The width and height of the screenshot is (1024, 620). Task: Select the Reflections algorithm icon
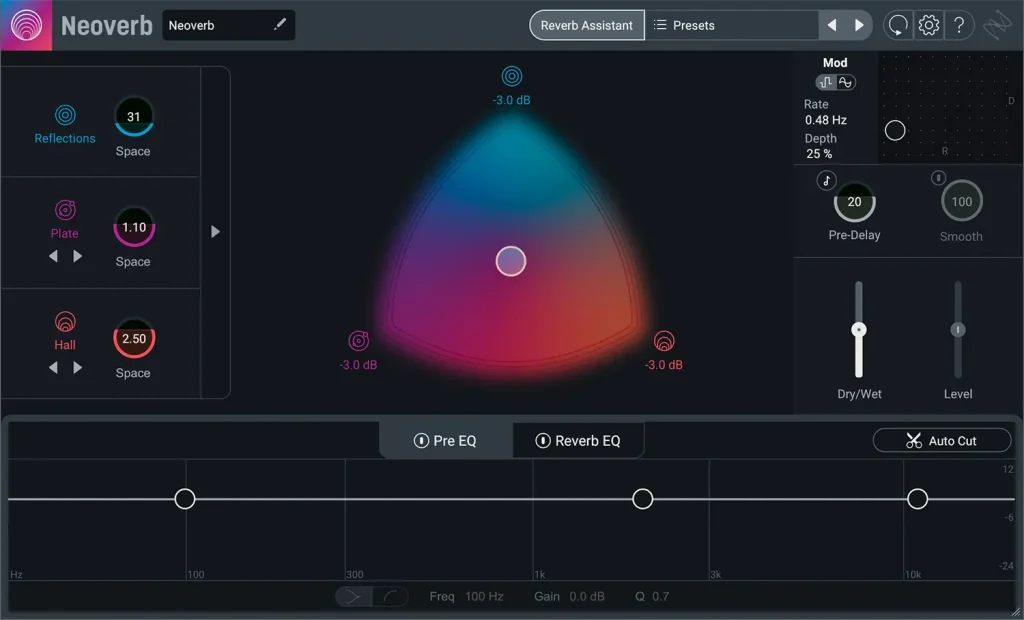pyautogui.click(x=63, y=117)
